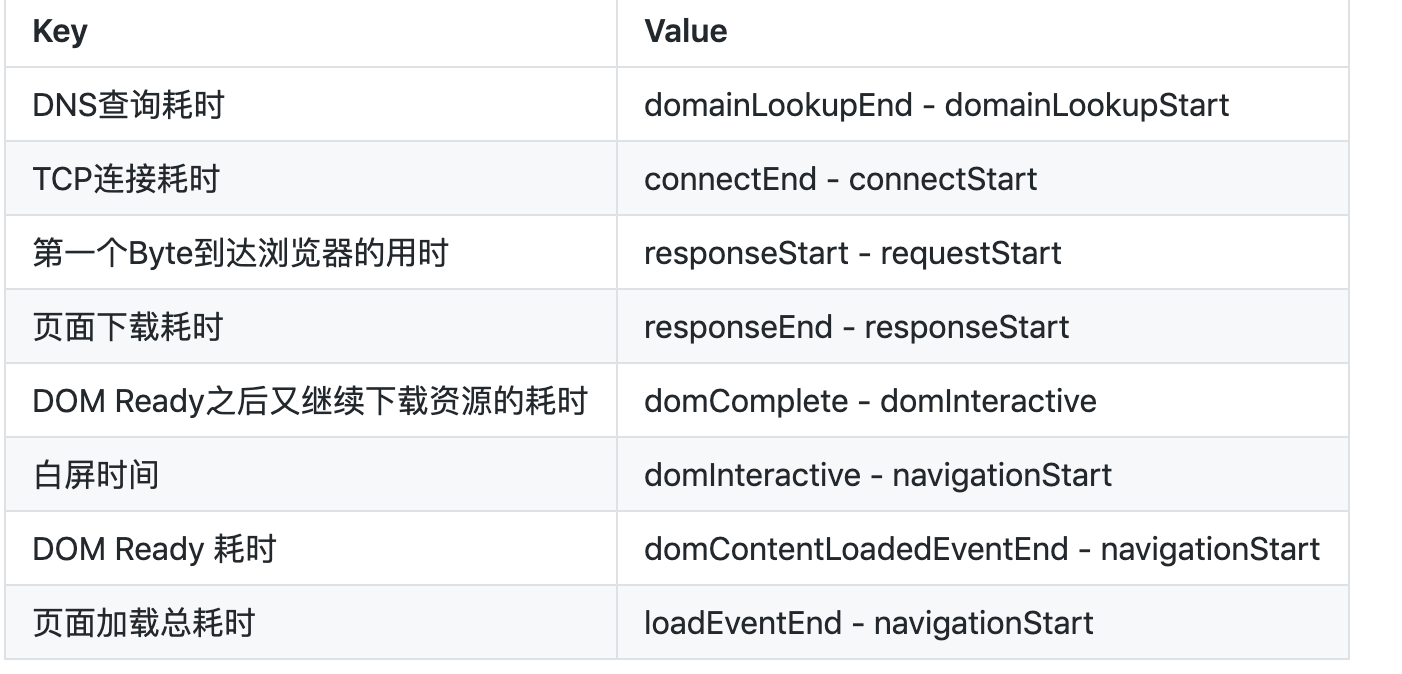Select connectEnd - connectStart value
Screen dimensions: 1402x674
coord(982,178)
